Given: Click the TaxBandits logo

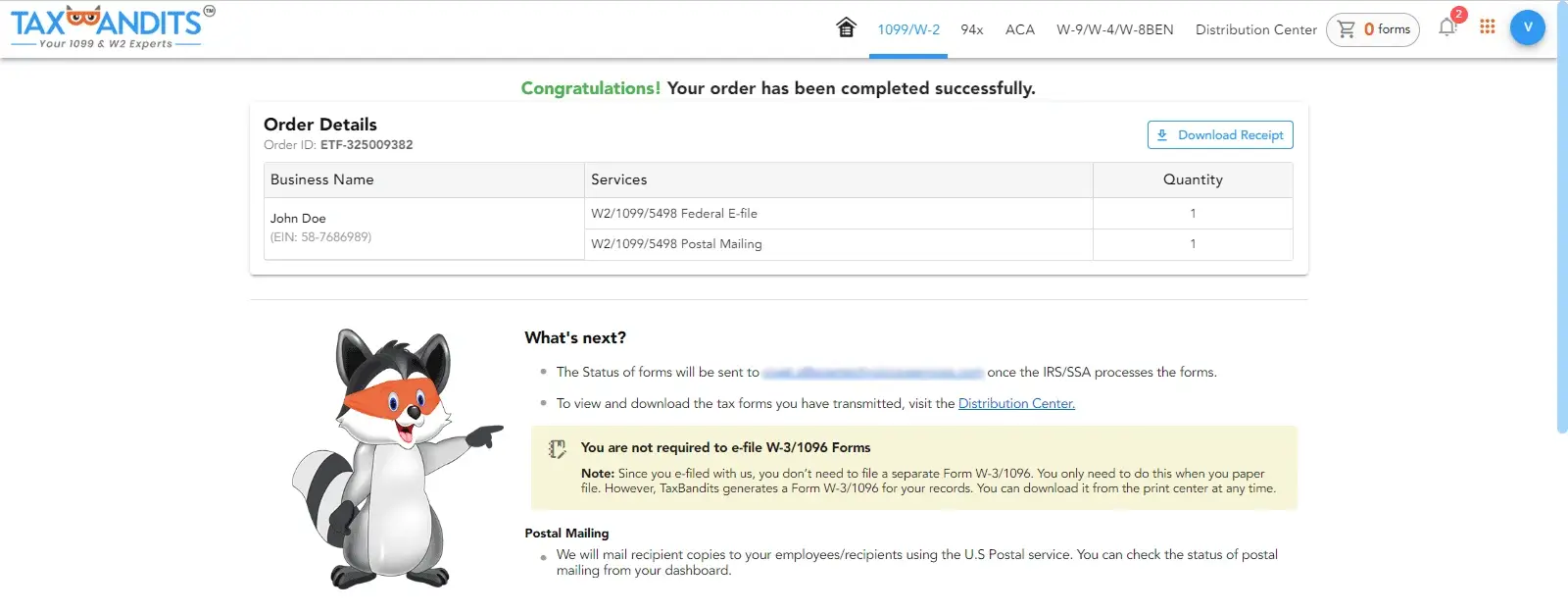Looking at the screenshot, I should click(112, 27).
